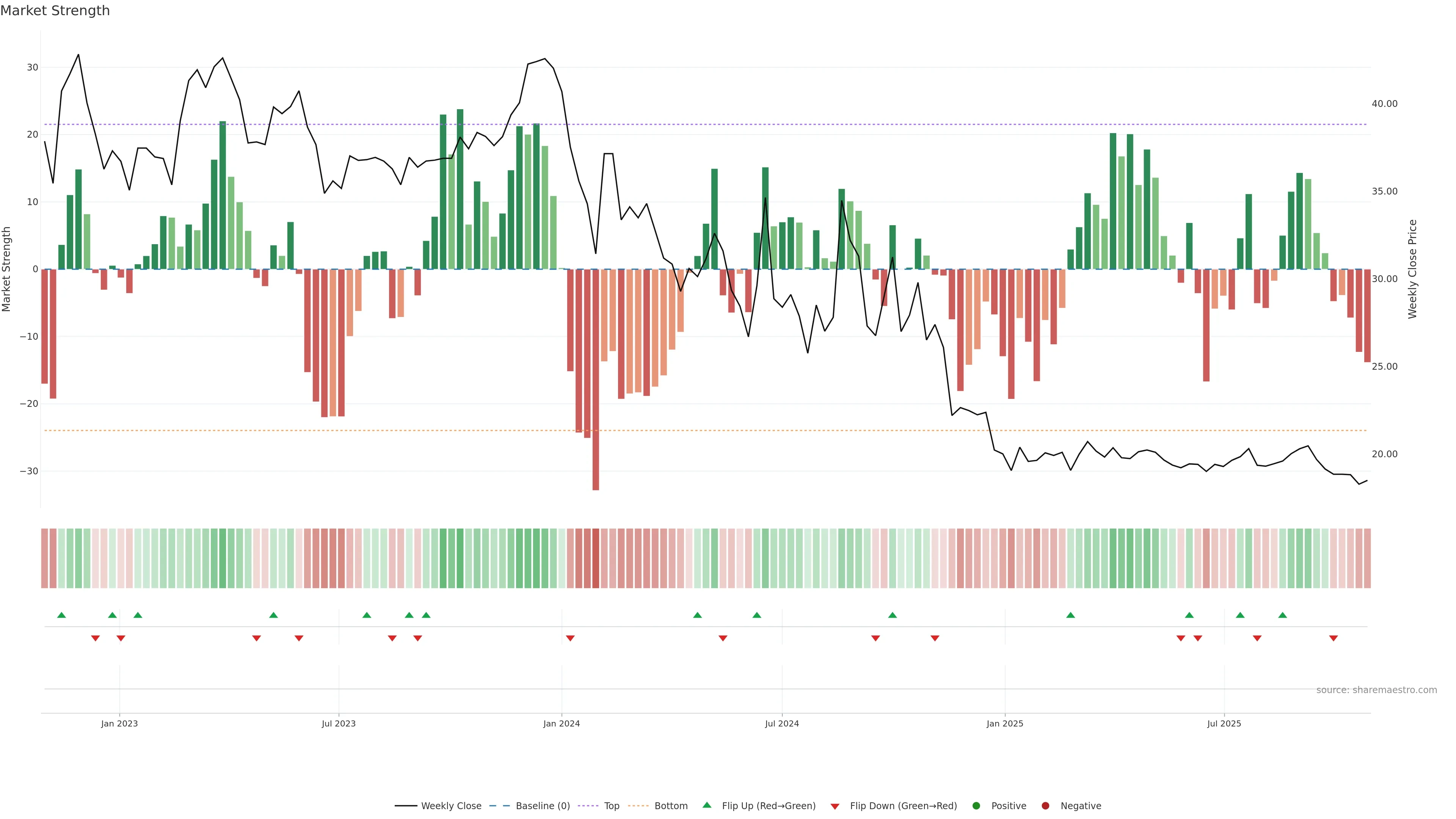Click the dark red Negative circle legend icon

pyautogui.click(x=1045, y=806)
